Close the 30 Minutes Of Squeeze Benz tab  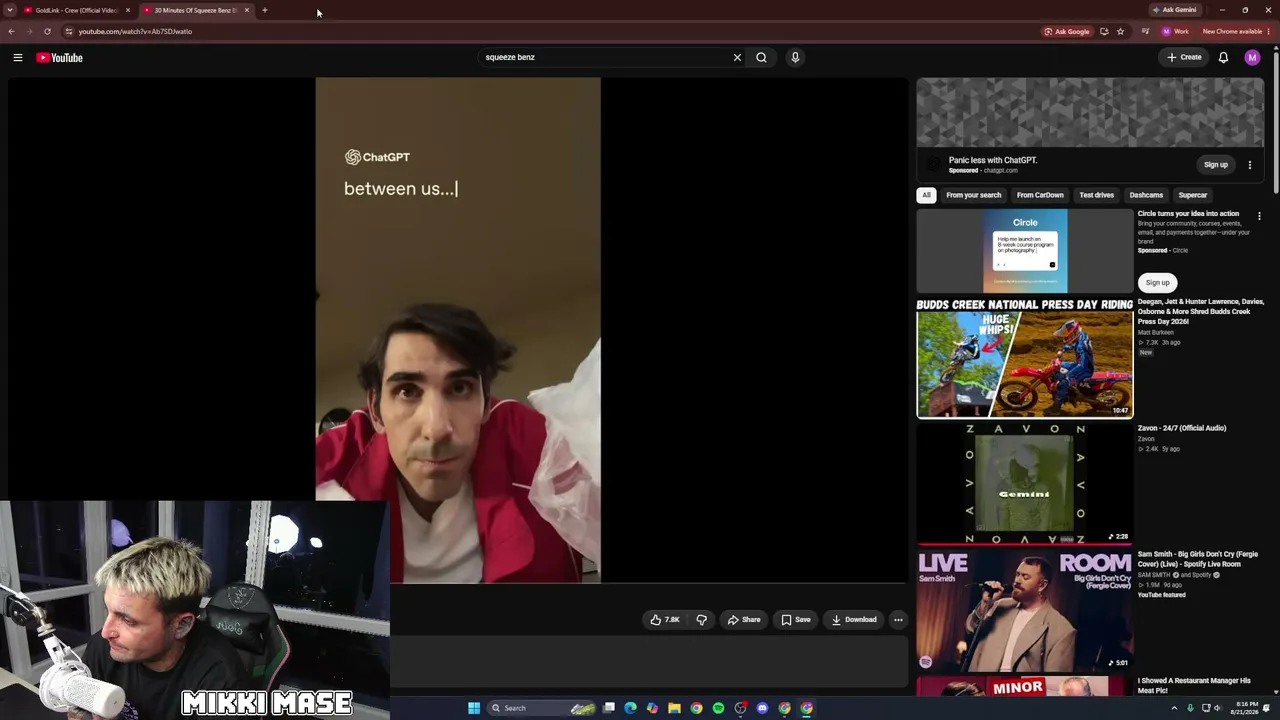pyautogui.click(x=247, y=10)
